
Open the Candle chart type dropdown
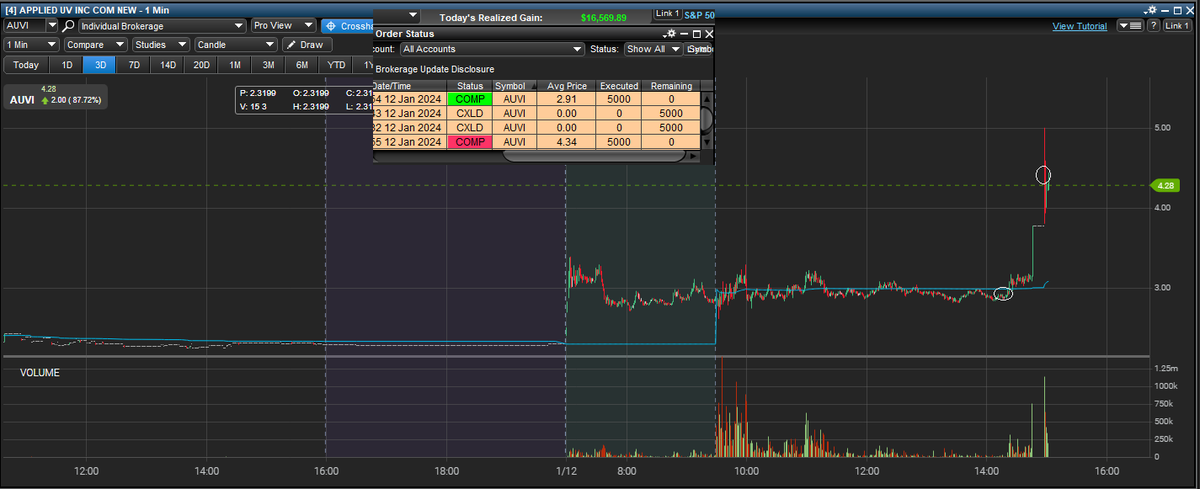234,44
